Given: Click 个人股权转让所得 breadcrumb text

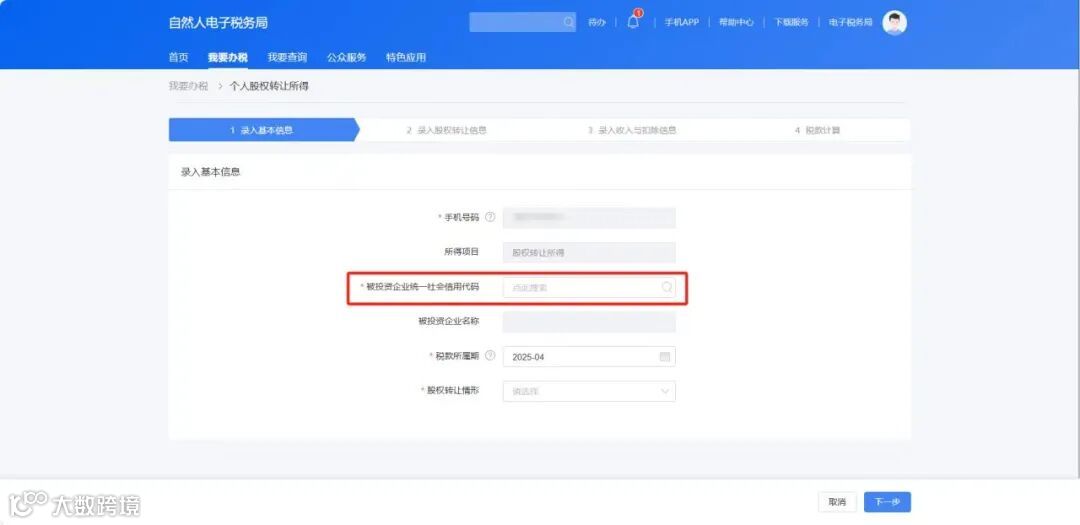Looking at the screenshot, I should pyautogui.click(x=269, y=87).
